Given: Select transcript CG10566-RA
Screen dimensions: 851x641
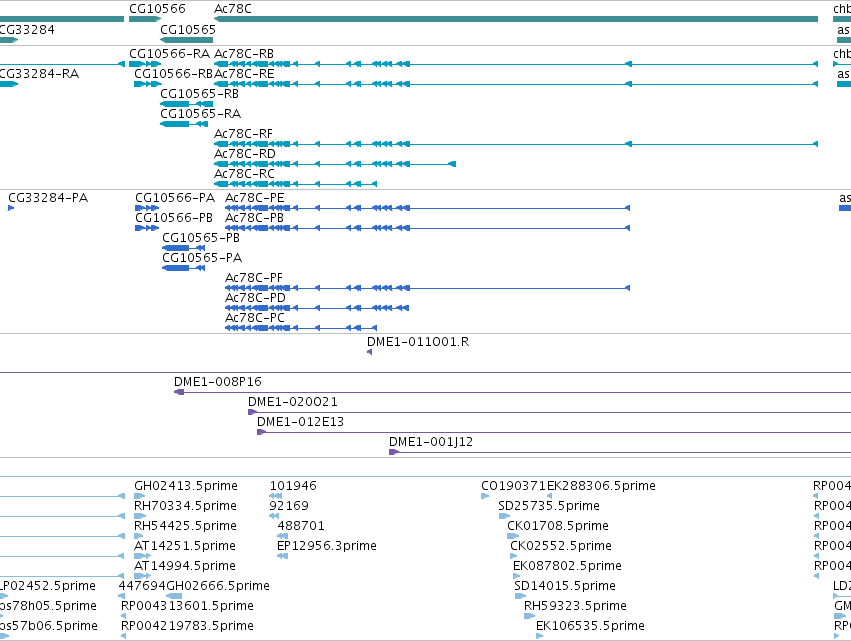Looking at the screenshot, I should 145,64.
